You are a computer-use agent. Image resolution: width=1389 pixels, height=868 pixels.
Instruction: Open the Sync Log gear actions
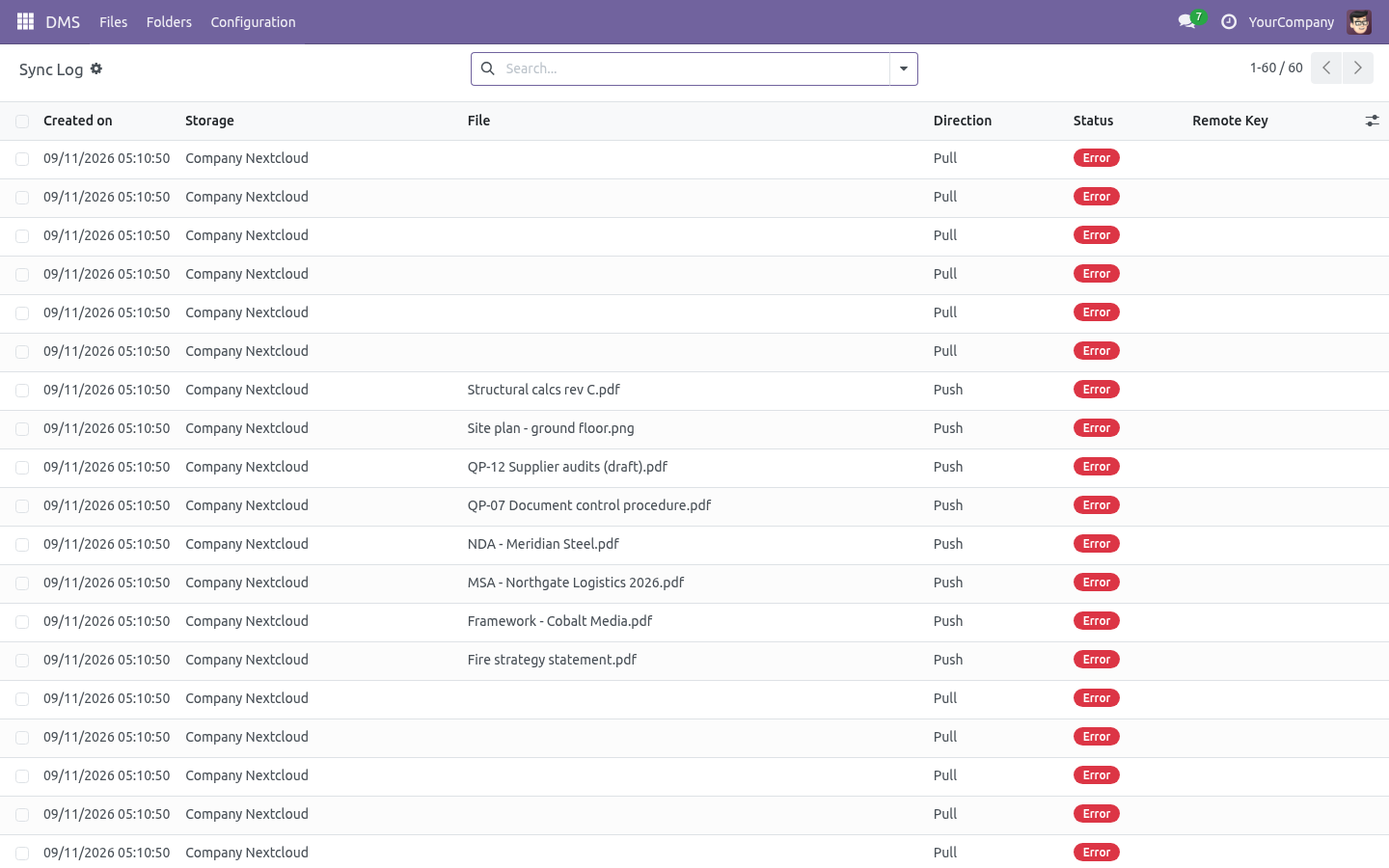click(x=96, y=68)
